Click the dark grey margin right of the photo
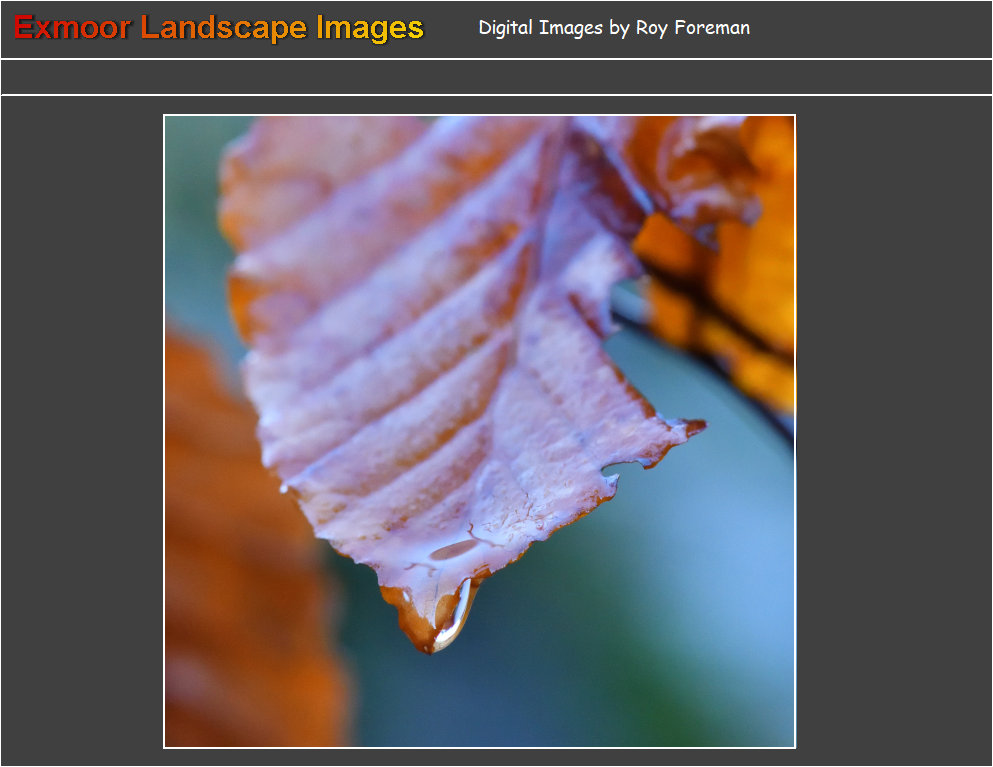993x767 pixels. coord(893,431)
